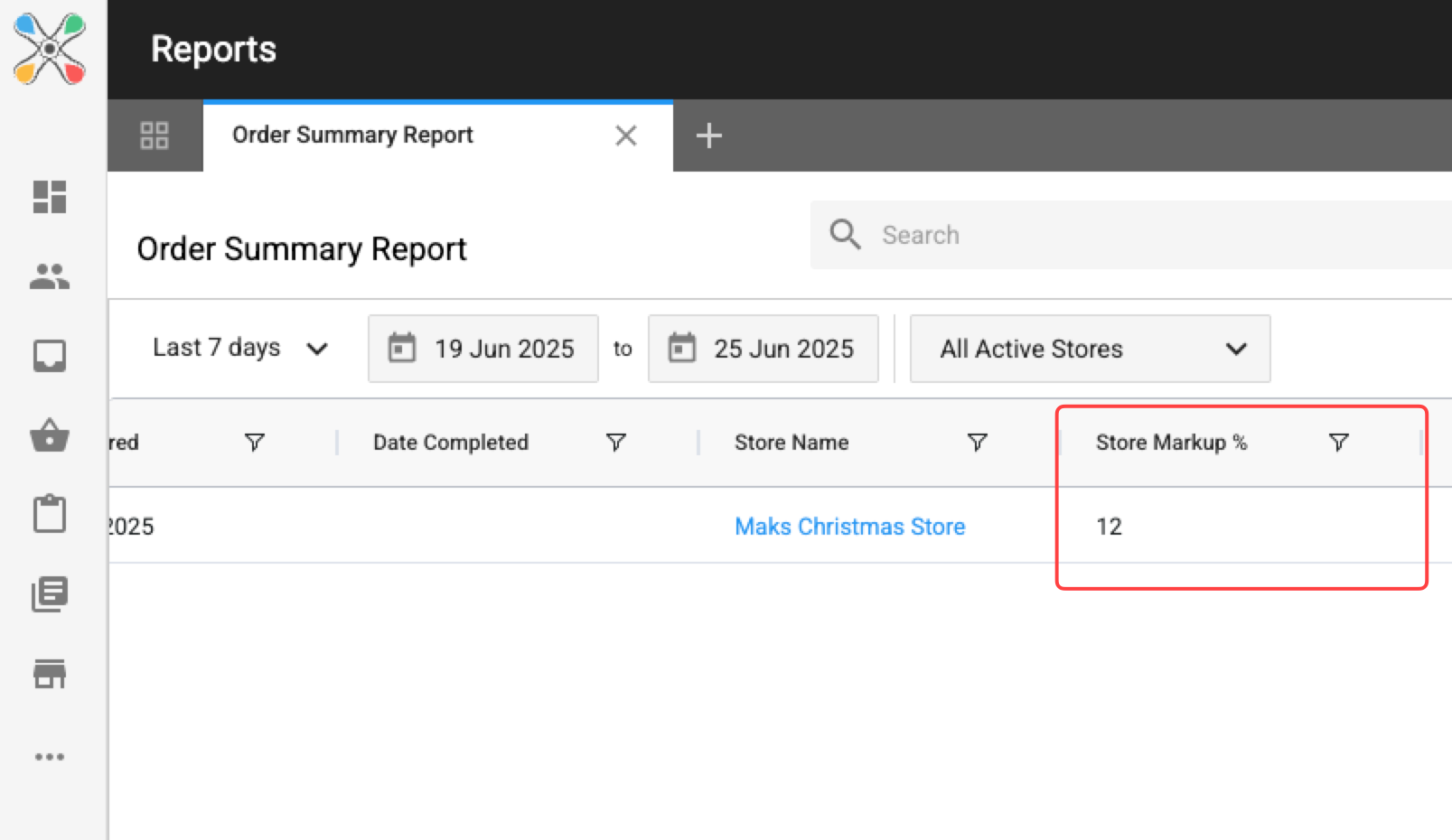Open the clipboard sidebar icon

50,514
